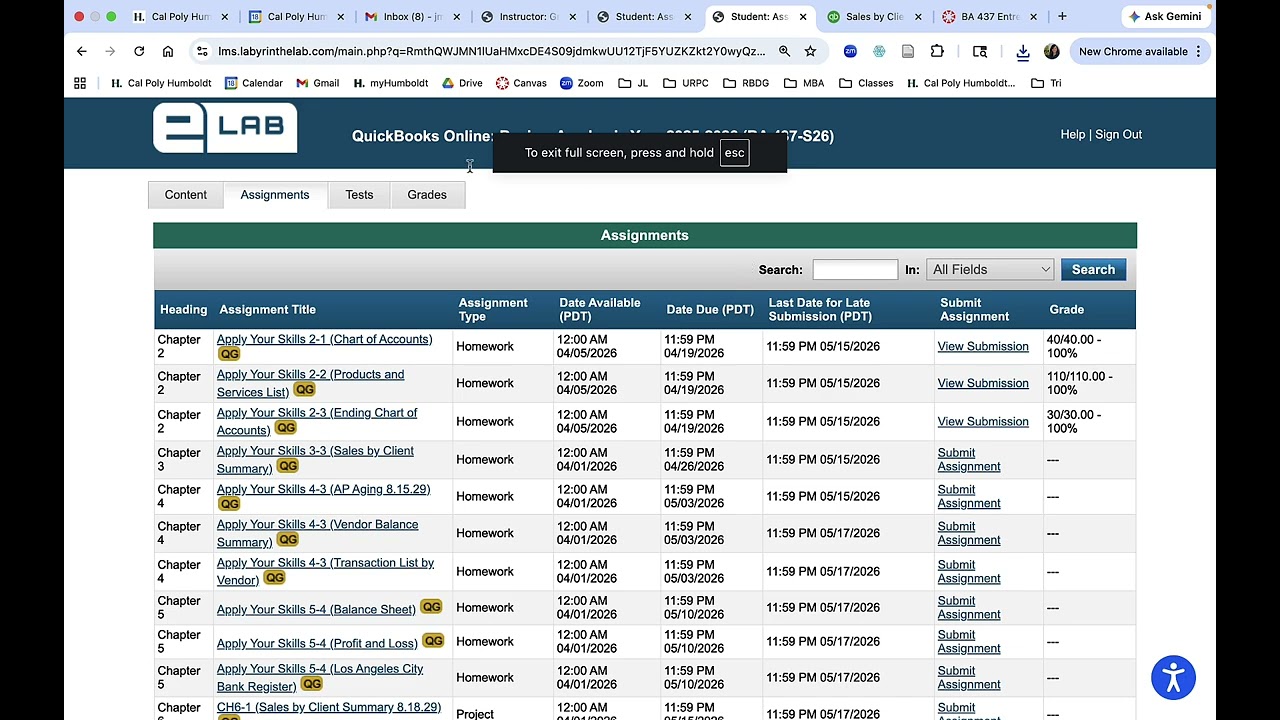Open the Zoom browser extension

[x=850, y=51]
